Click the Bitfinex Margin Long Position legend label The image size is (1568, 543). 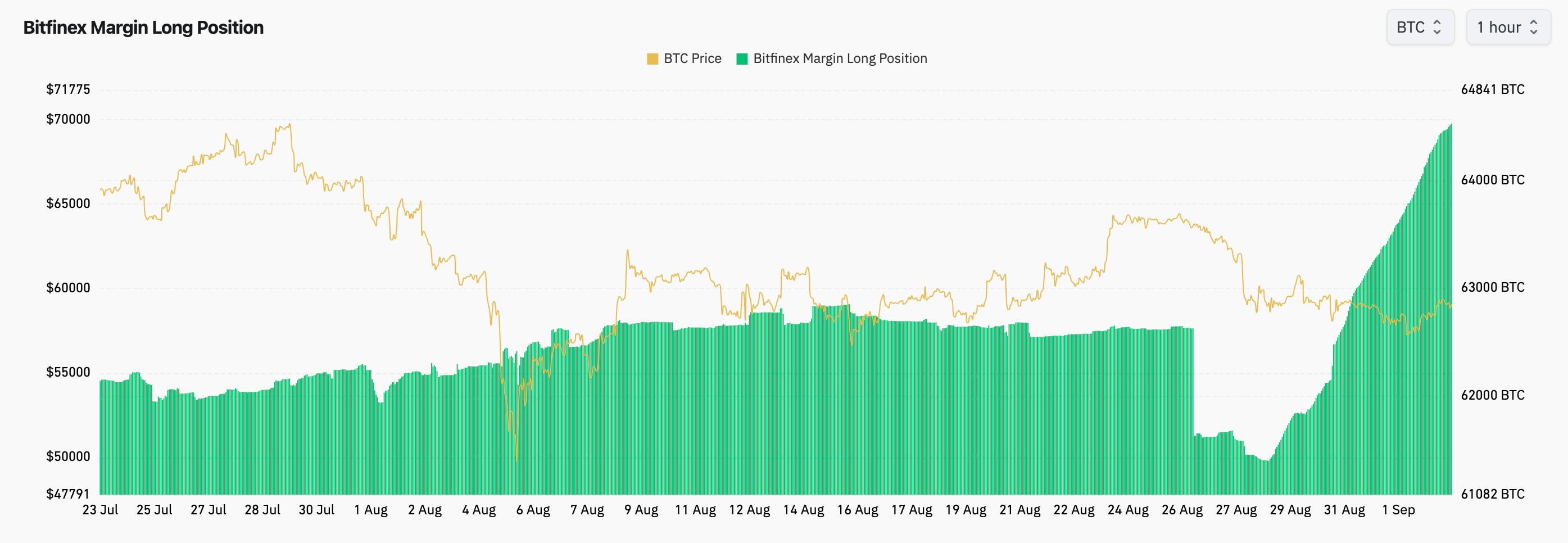coord(840,58)
